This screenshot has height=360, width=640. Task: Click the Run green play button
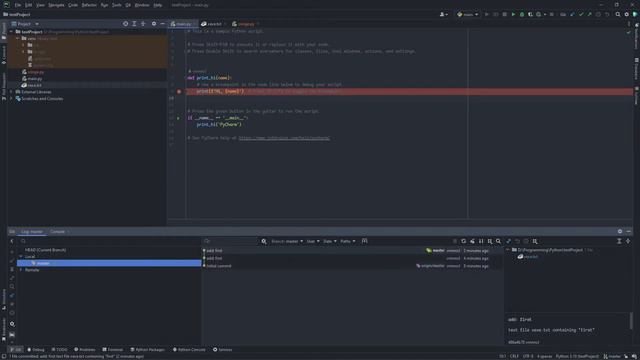(x=513, y=14)
